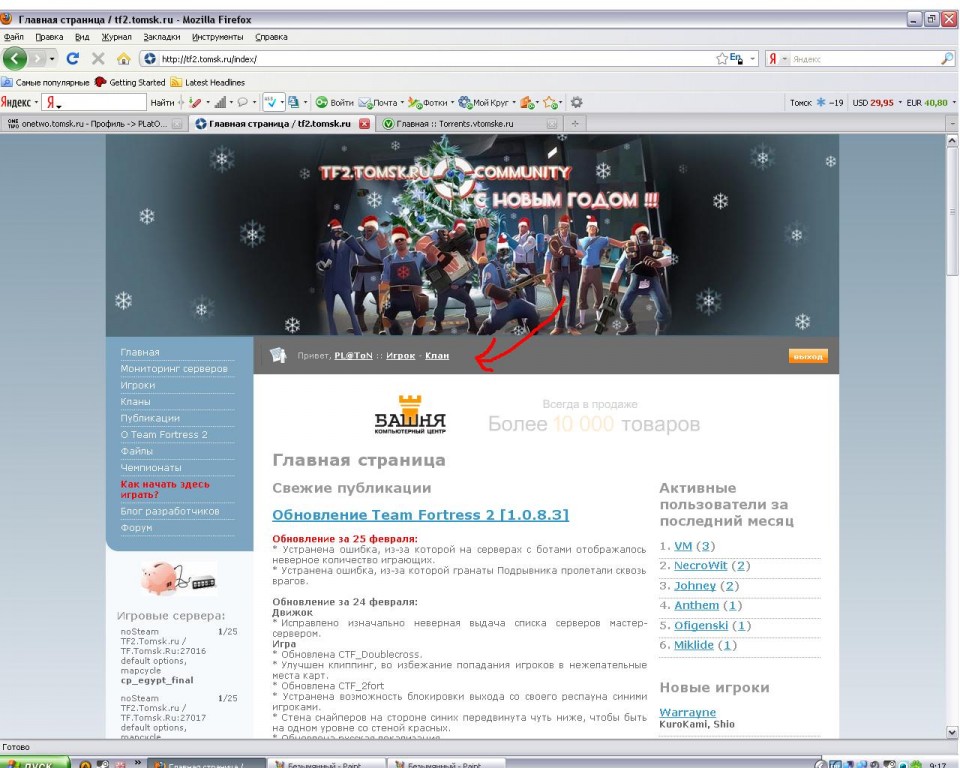960x768 pixels.
Task: Open the Журнал menu
Action: coord(116,37)
